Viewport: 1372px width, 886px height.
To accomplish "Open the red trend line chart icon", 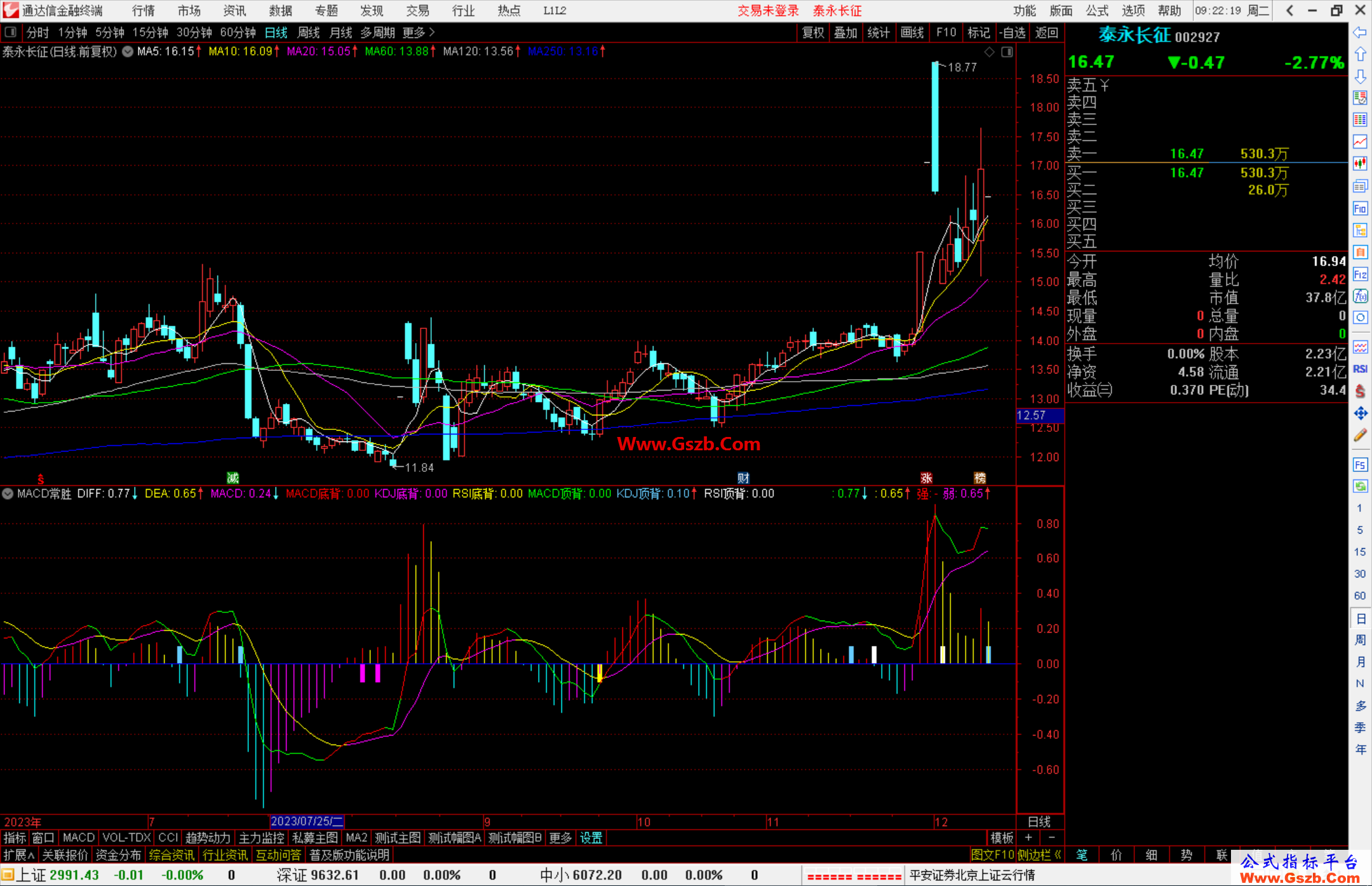I will pos(1360,142).
